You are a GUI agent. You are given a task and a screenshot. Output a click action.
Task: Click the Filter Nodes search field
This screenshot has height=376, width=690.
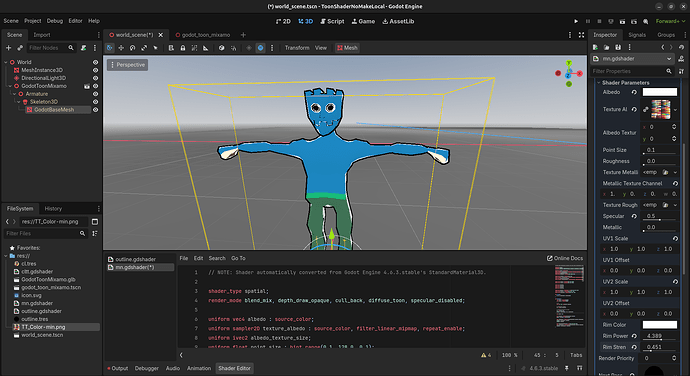pyautogui.click(x=51, y=48)
